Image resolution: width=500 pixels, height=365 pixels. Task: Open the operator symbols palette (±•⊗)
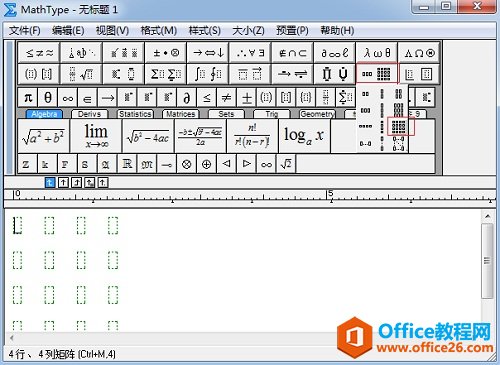coord(166,53)
